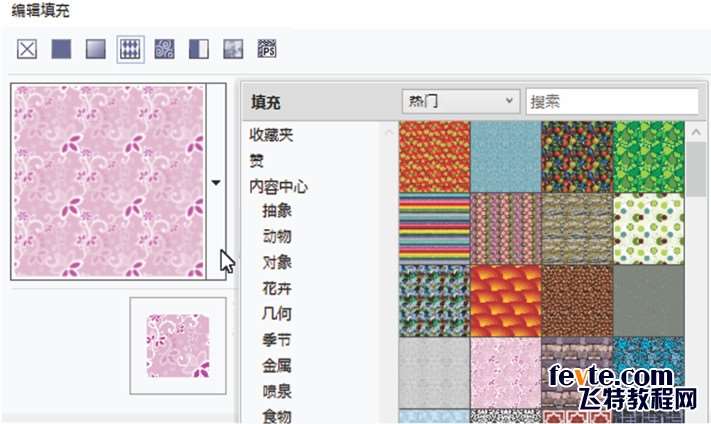Screen dimensions: 711x424
Task: Select the pink dotted columns pattern thumbnail
Action: pos(506,229)
